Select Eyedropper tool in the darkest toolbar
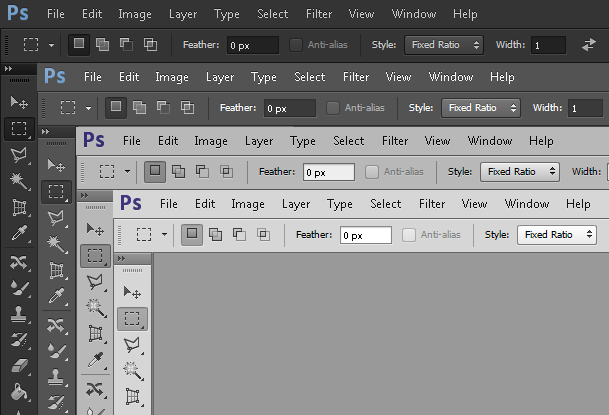609x415 pixels. point(19,233)
